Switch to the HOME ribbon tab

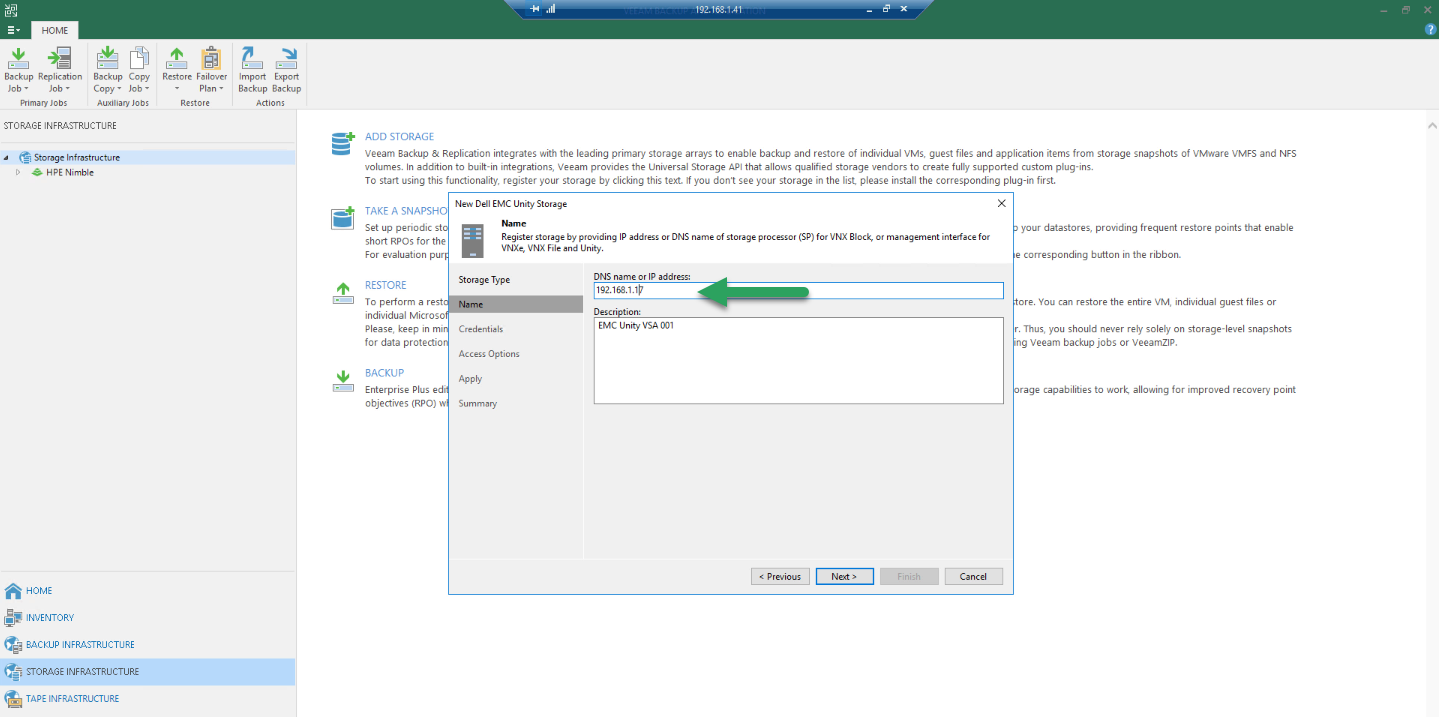55,30
